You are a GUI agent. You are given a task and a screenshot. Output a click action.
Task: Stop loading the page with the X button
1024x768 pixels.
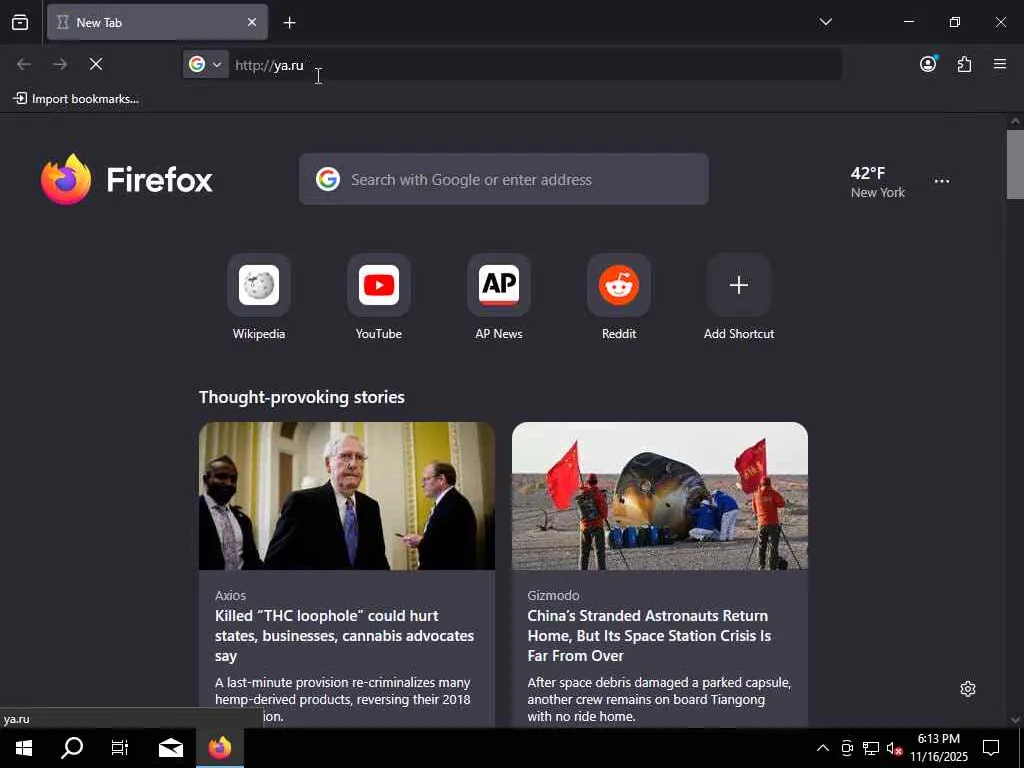(x=96, y=64)
